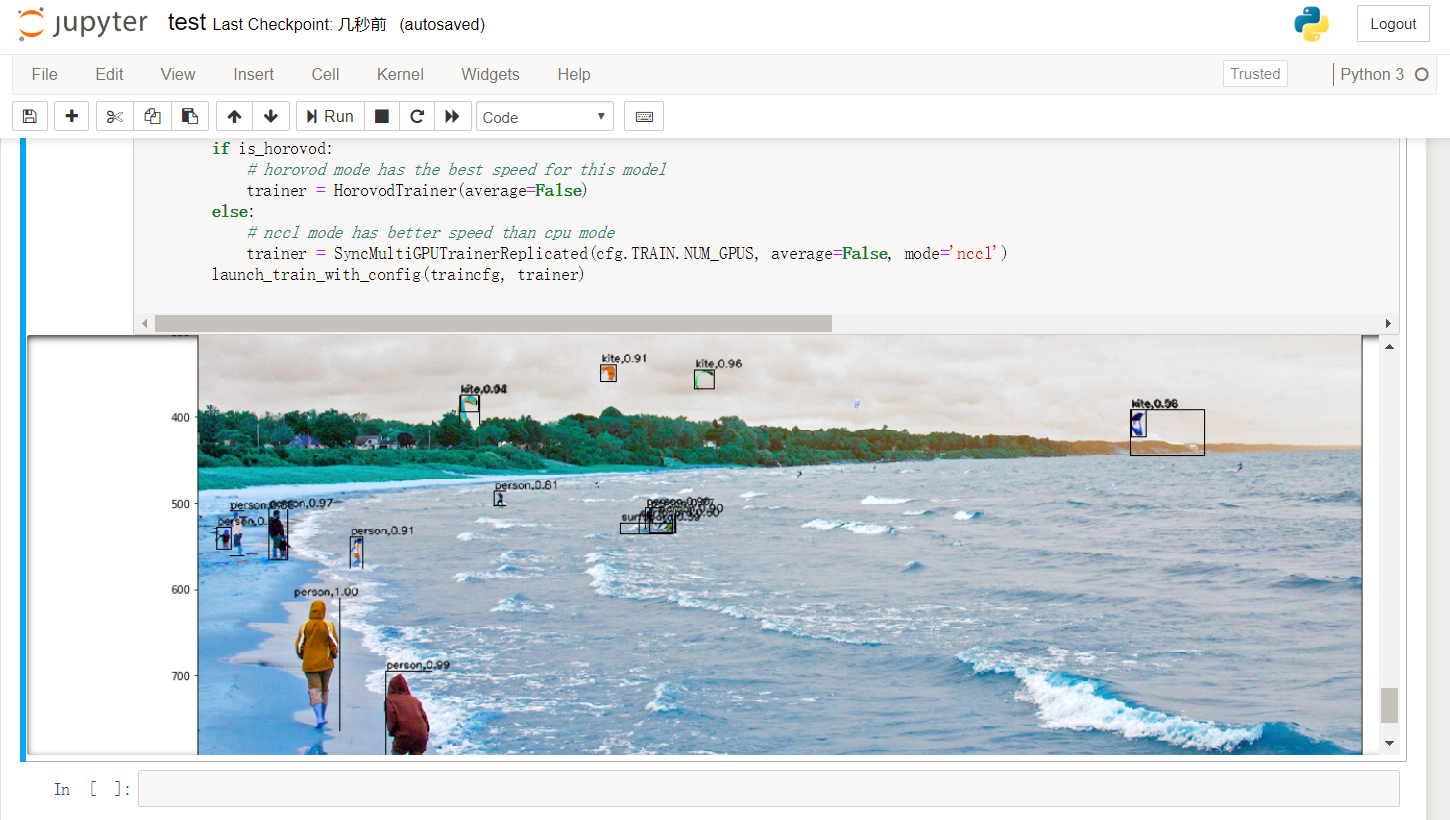Viewport: 1450px width, 820px height.
Task: Open the Edit menu
Action: click(109, 74)
